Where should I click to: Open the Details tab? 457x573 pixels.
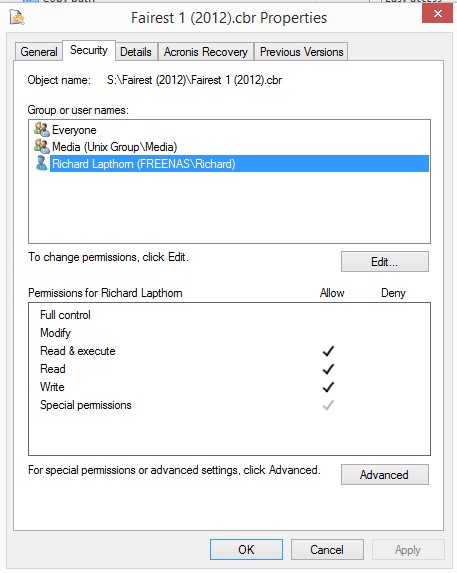tap(136, 52)
